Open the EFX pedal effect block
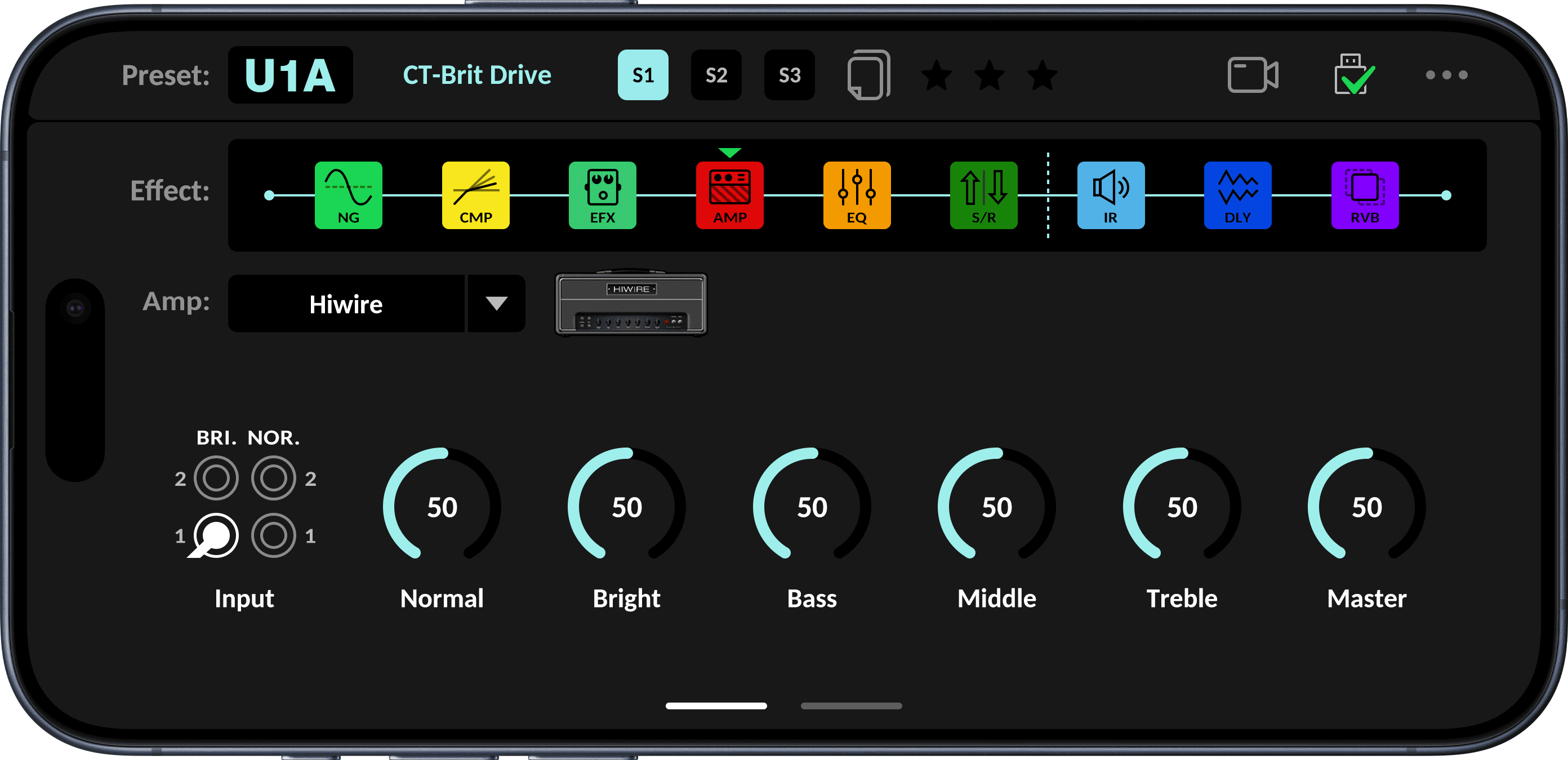 (602, 195)
